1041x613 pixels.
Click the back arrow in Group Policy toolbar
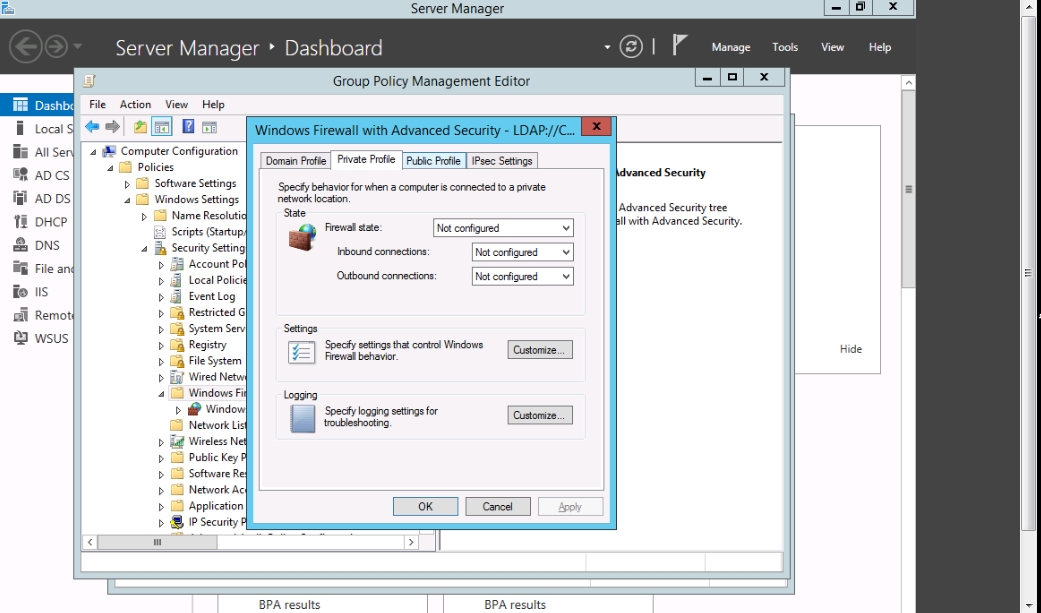point(92,127)
